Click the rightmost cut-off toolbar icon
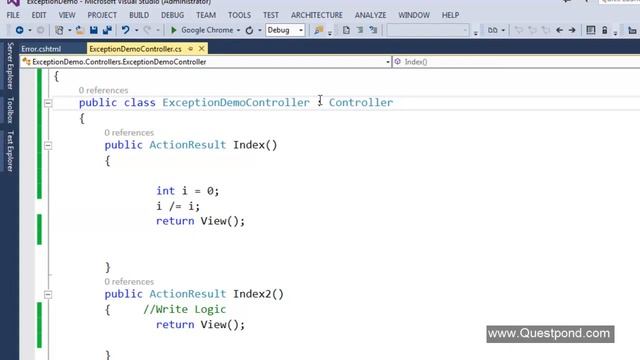640x360 pixels. [x=632, y=30]
